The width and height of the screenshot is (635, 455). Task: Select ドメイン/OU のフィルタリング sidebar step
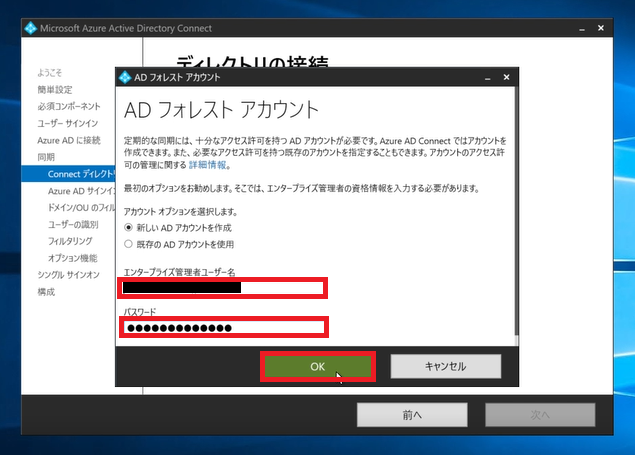(81, 208)
